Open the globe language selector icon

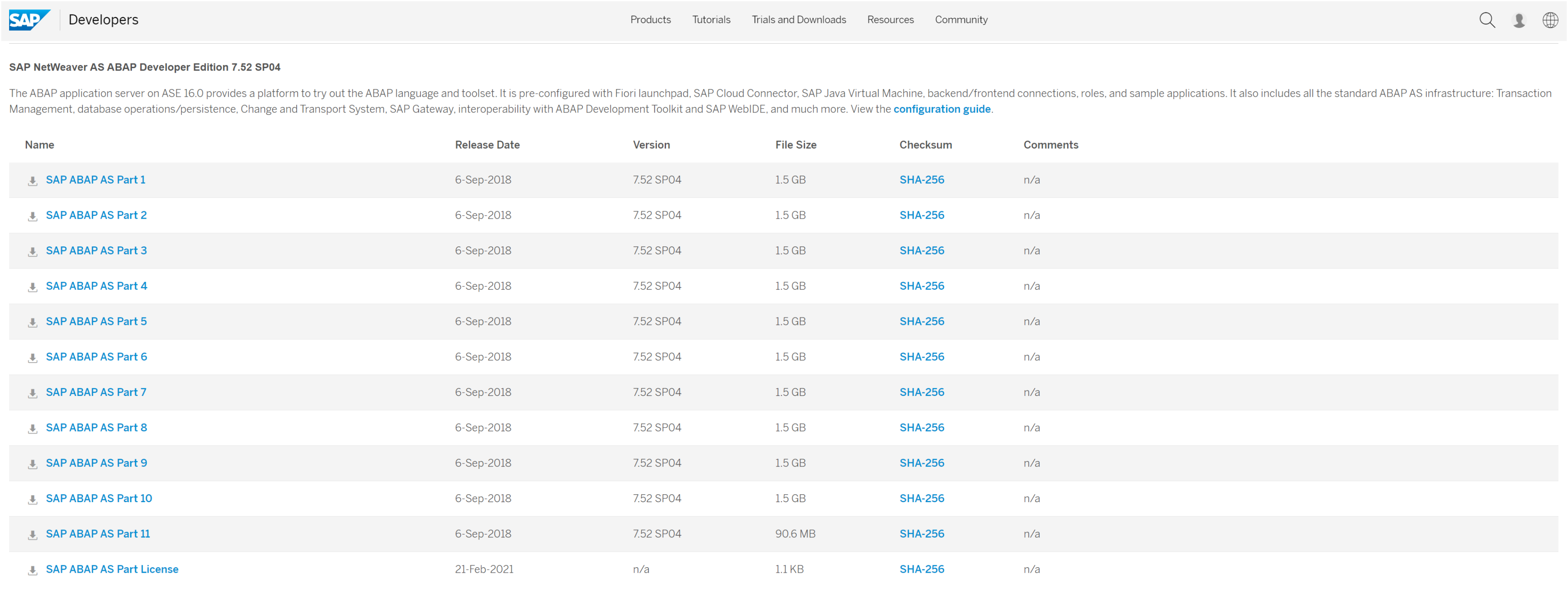[1550, 20]
